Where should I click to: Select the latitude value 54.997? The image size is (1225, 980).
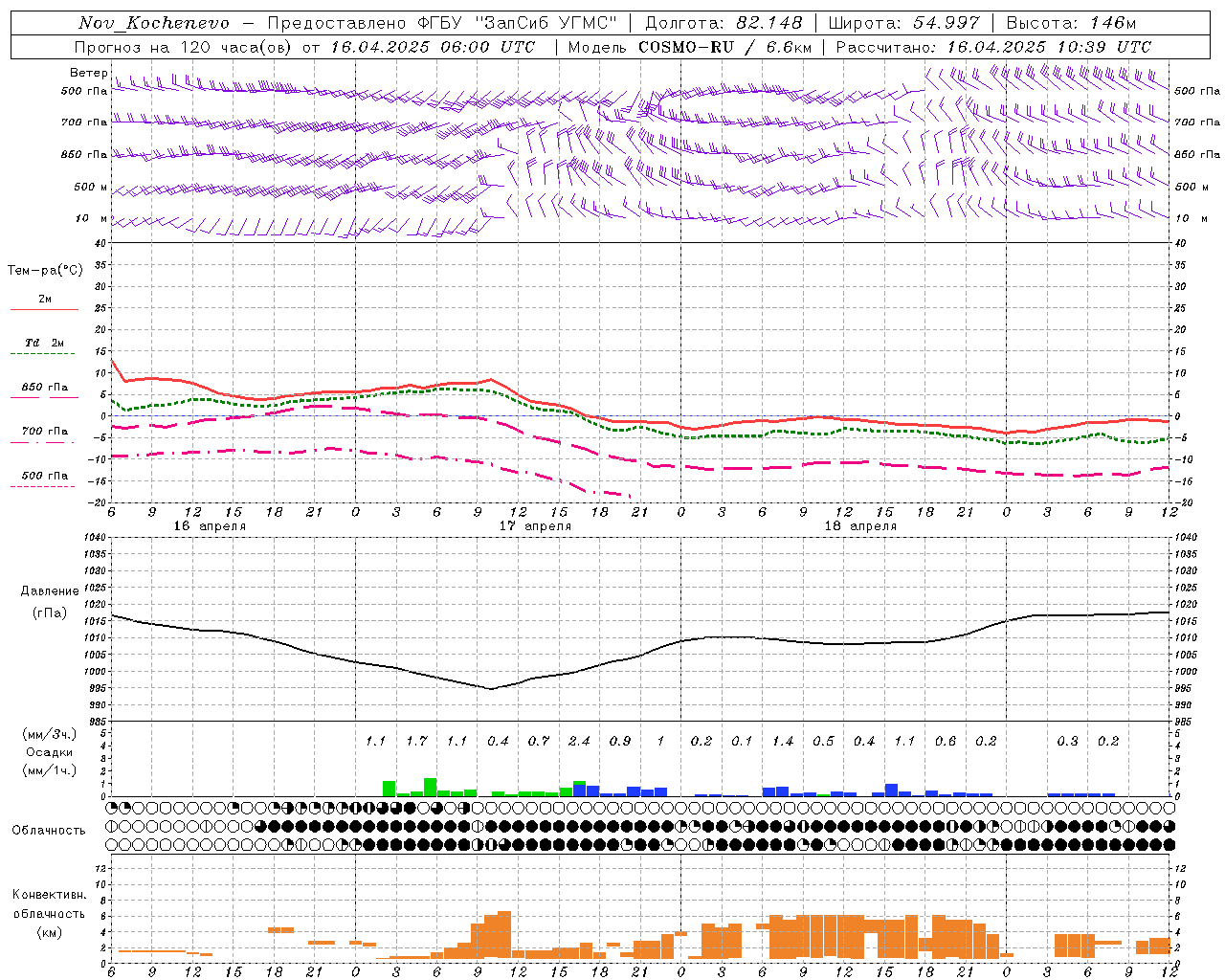tap(946, 23)
